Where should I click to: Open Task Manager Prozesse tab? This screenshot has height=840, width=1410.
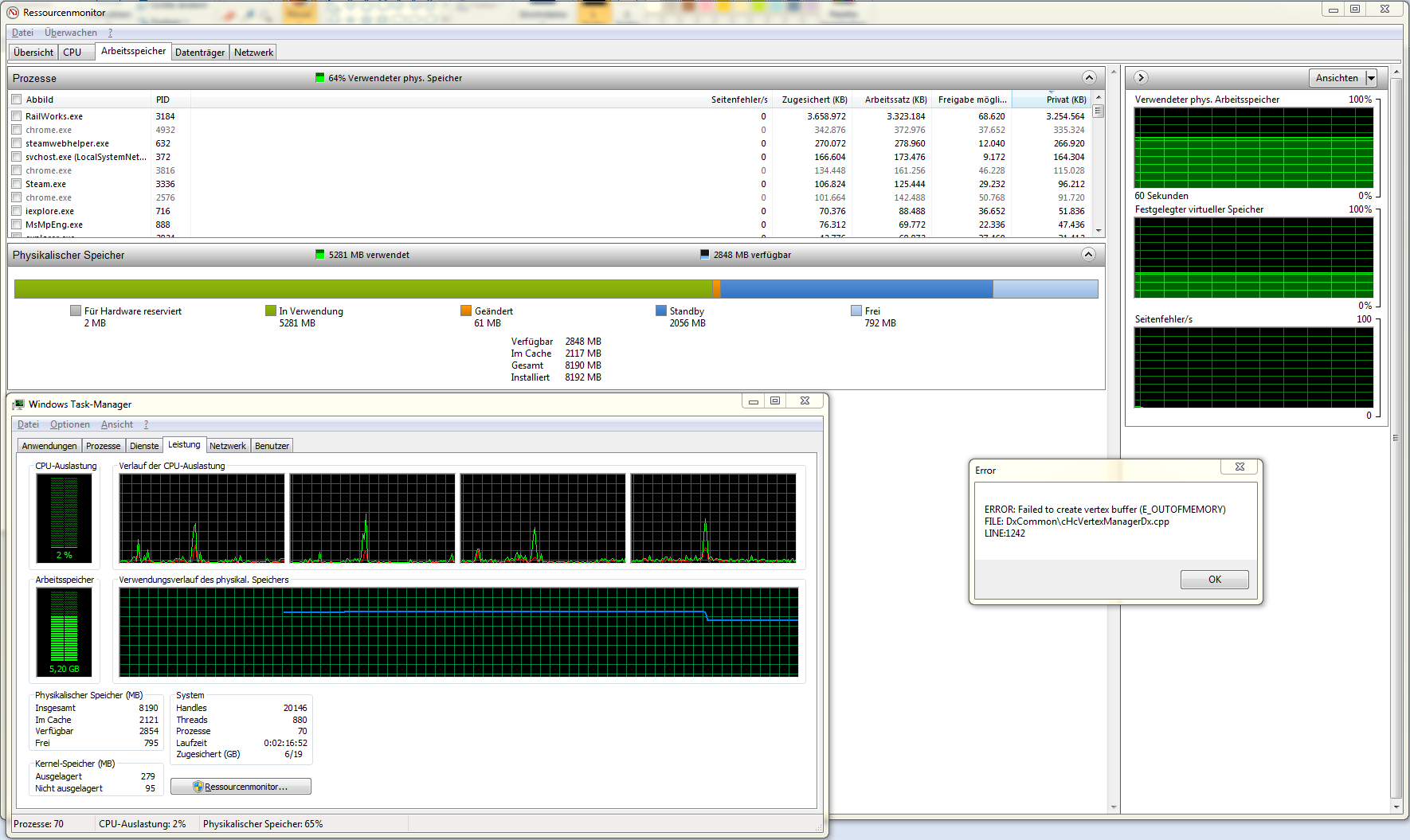[x=104, y=446]
